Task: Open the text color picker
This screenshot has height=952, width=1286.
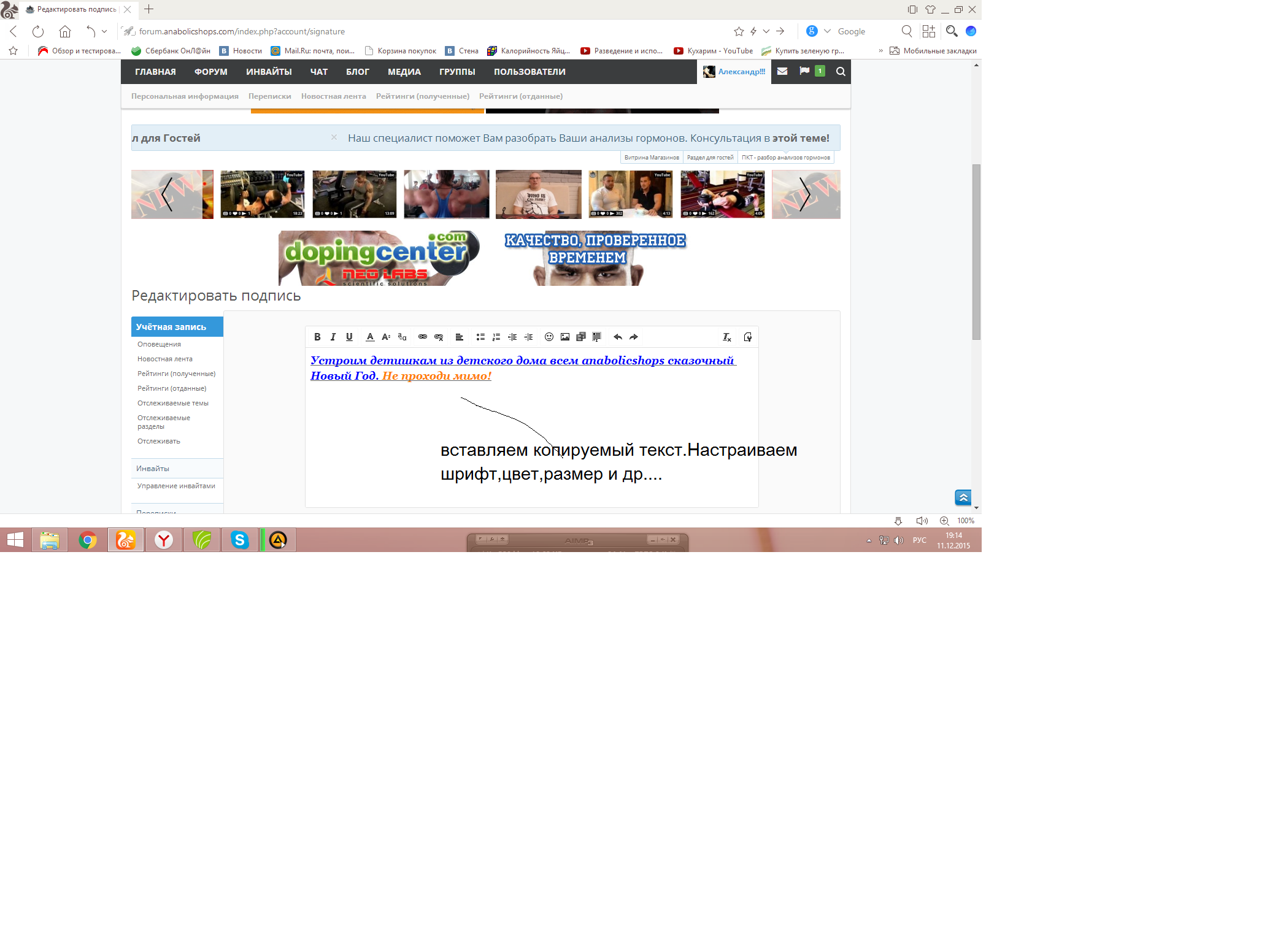Action: point(370,337)
